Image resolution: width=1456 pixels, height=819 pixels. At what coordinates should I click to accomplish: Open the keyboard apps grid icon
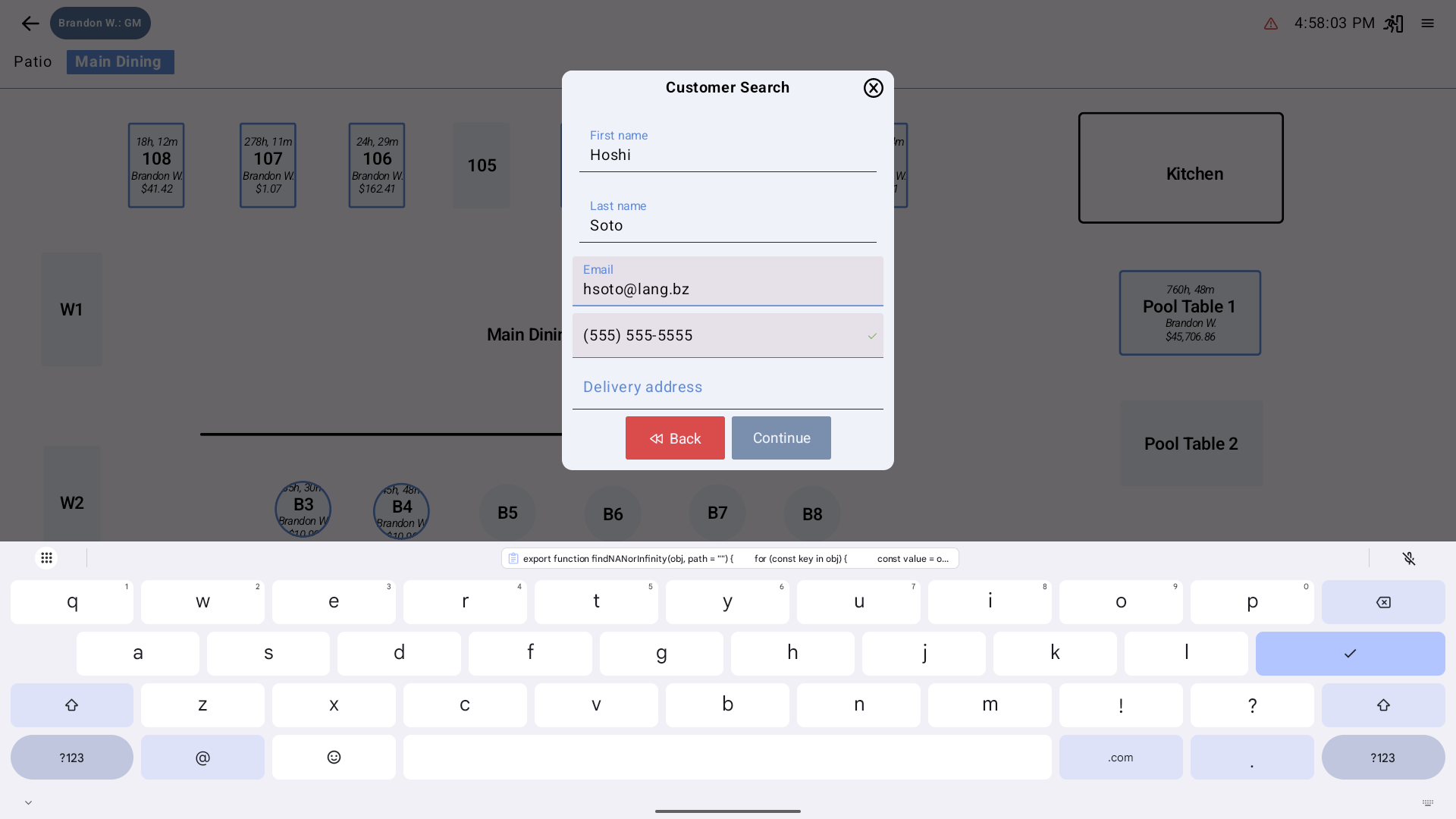click(x=46, y=558)
